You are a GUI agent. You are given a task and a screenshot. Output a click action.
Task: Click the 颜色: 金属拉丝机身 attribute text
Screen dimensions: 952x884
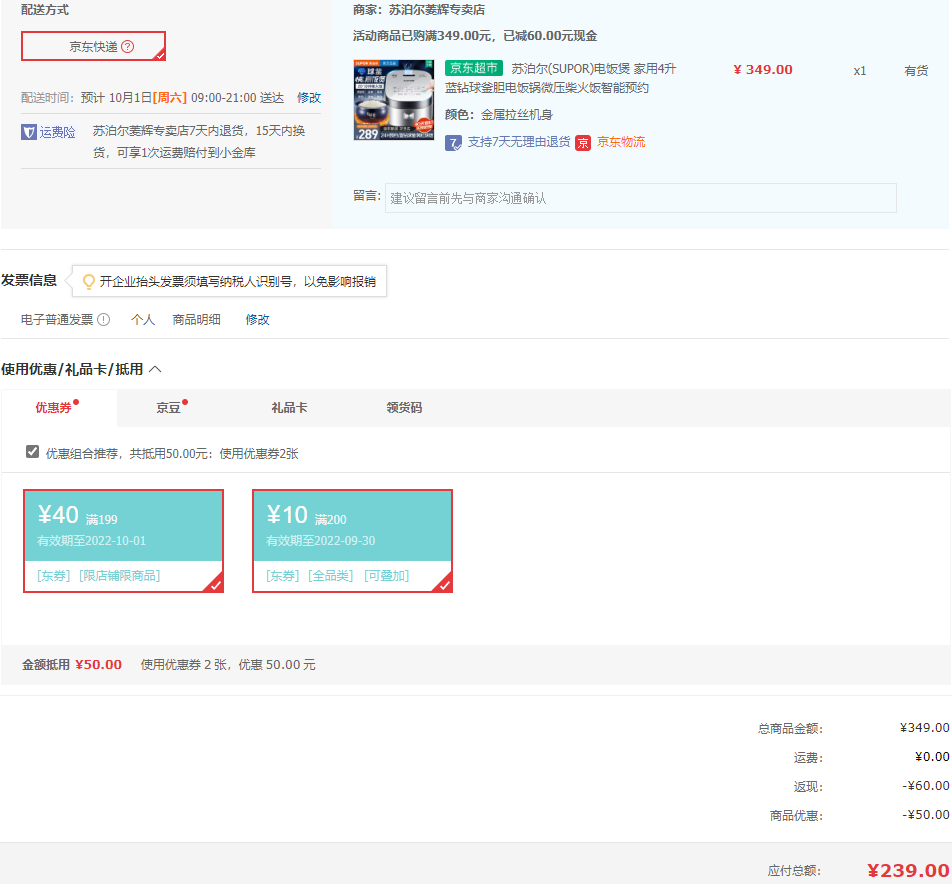point(498,115)
